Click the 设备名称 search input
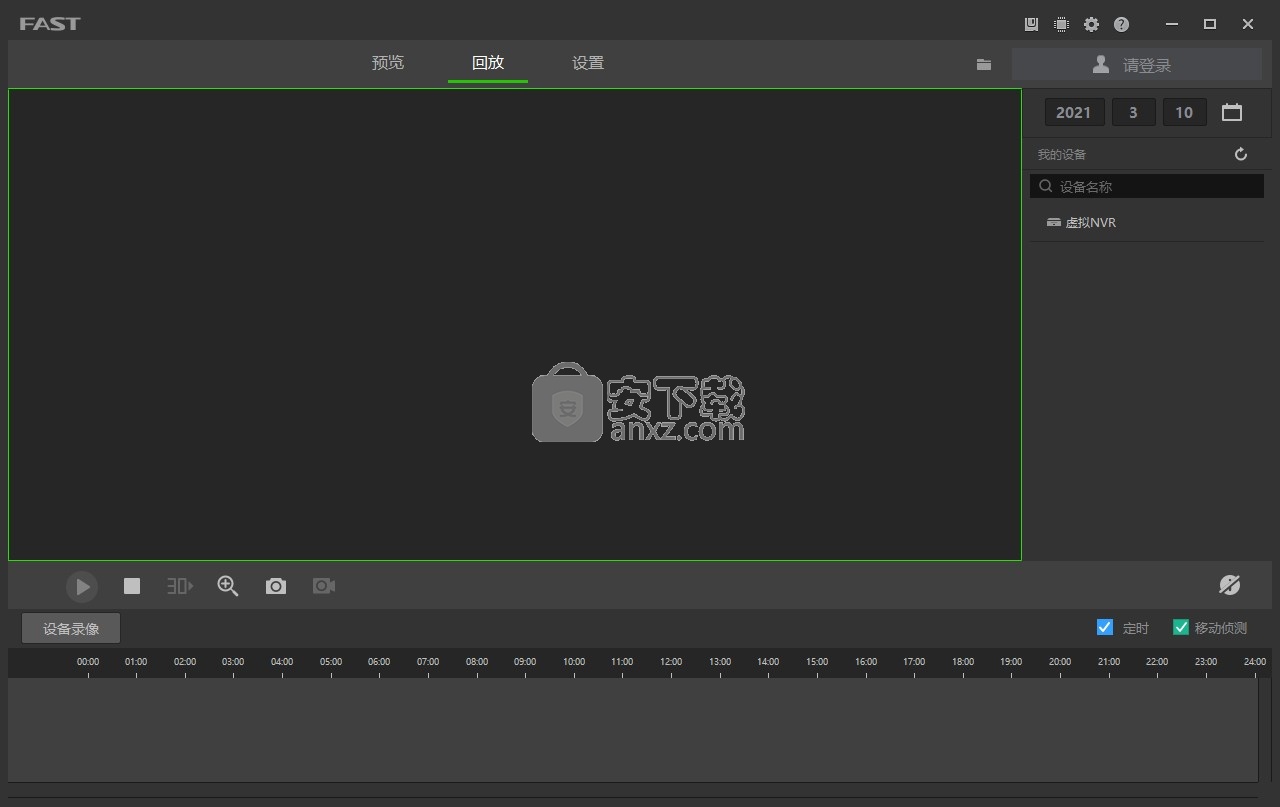The image size is (1280, 807). (x=1147, y=186)
